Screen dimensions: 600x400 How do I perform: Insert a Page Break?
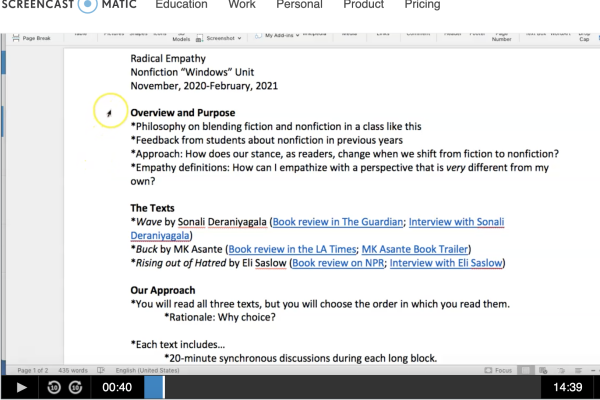[31, 37]
